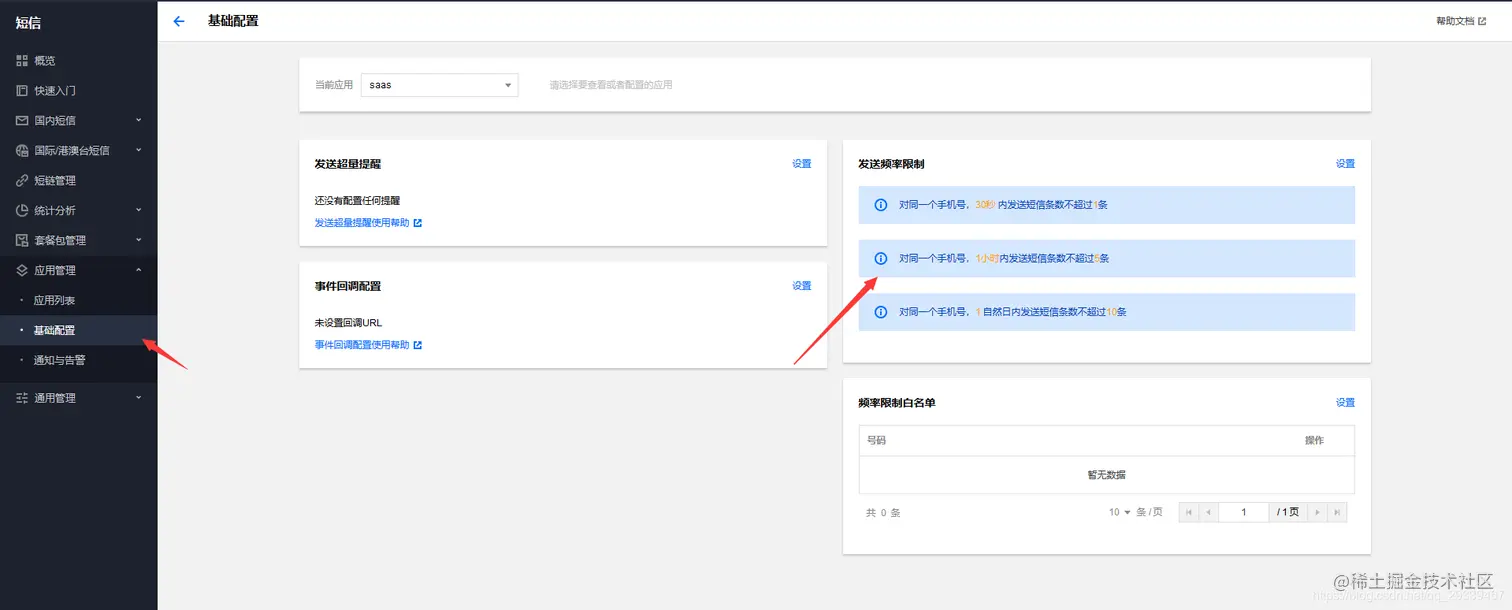This screenshot has height=610, width=1512.
Task: Click the 号码 column header
Action: click(x=876, y=441)
